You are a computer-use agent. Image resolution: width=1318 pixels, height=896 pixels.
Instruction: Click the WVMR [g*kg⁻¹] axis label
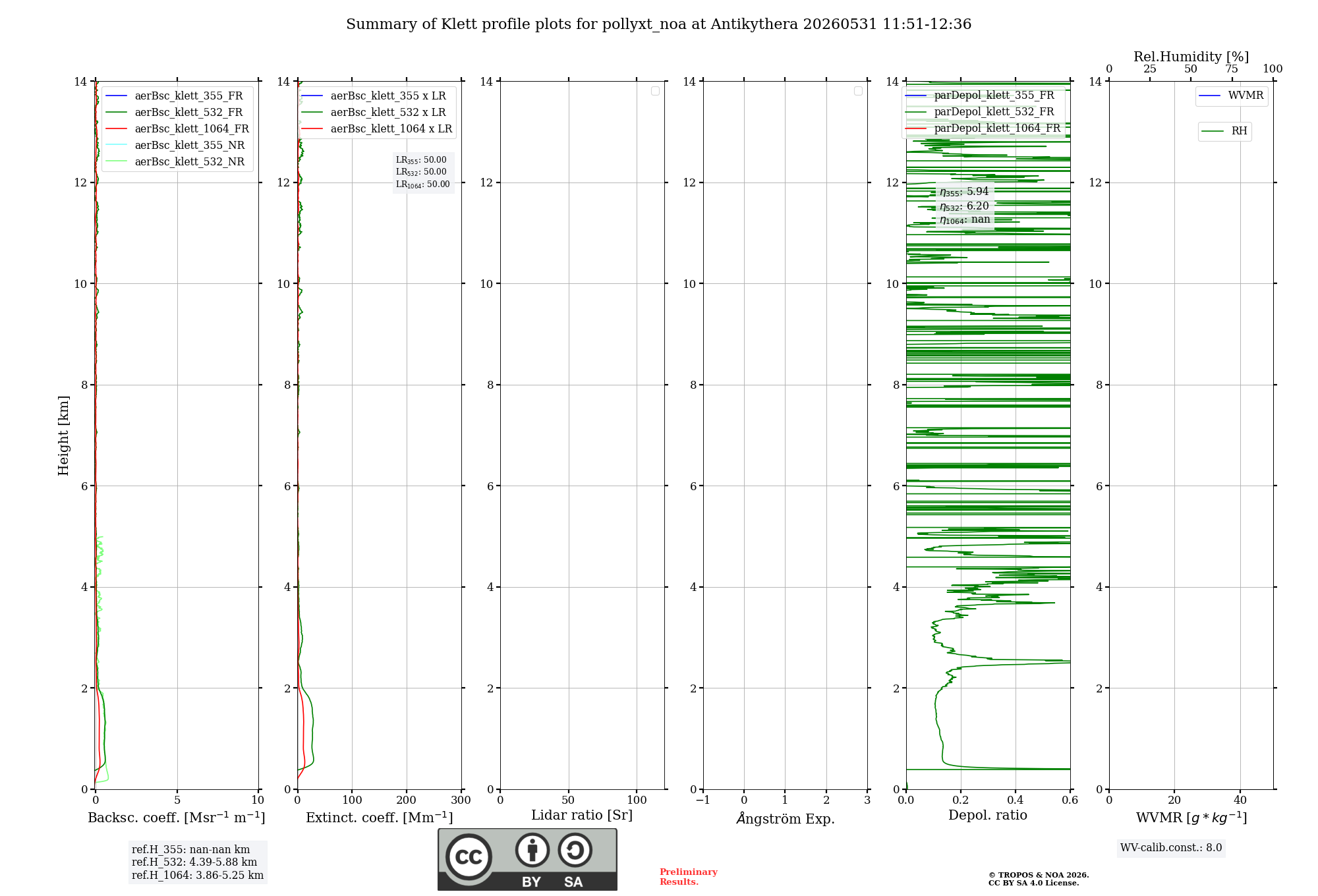(1191, 818)
